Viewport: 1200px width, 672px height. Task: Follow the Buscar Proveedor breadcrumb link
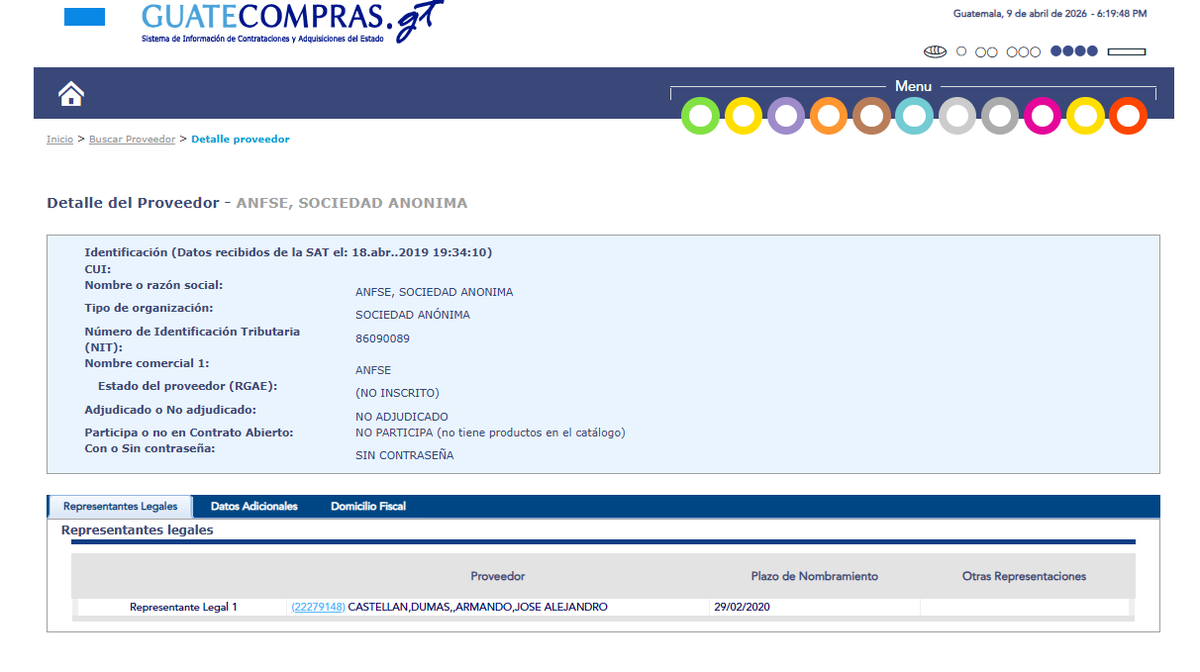click(132, 139)
